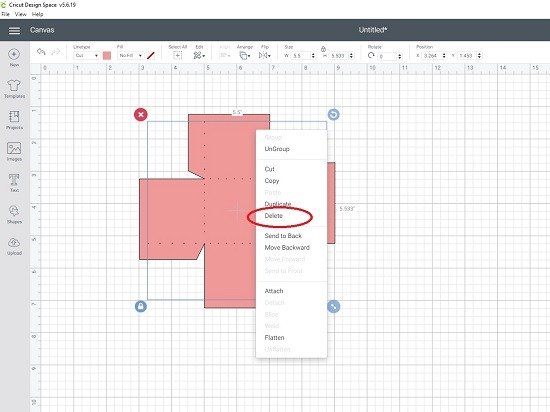Adjust the Width stepper arrows

click(313, 56)
